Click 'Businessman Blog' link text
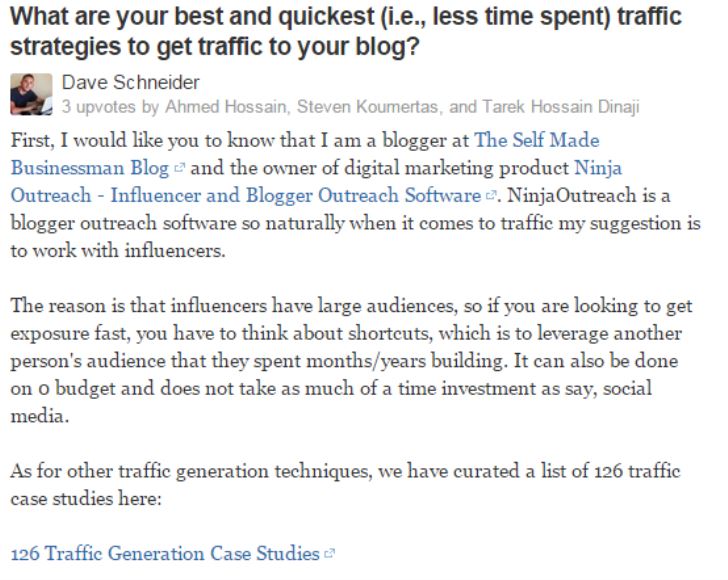The image size is (728, 580). 90,168
